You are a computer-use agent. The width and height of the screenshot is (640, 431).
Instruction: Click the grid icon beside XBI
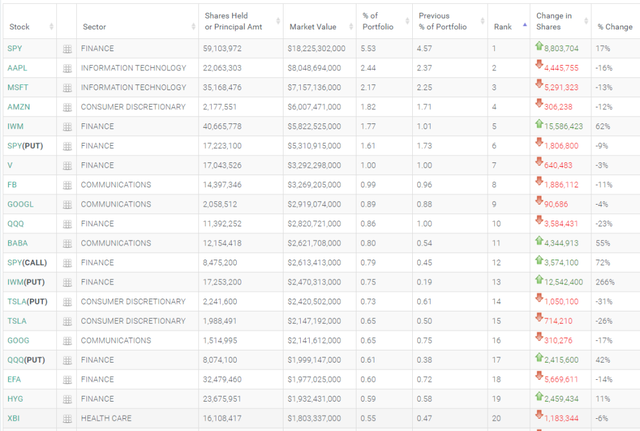pyautogui.click(x=67, y=419)
